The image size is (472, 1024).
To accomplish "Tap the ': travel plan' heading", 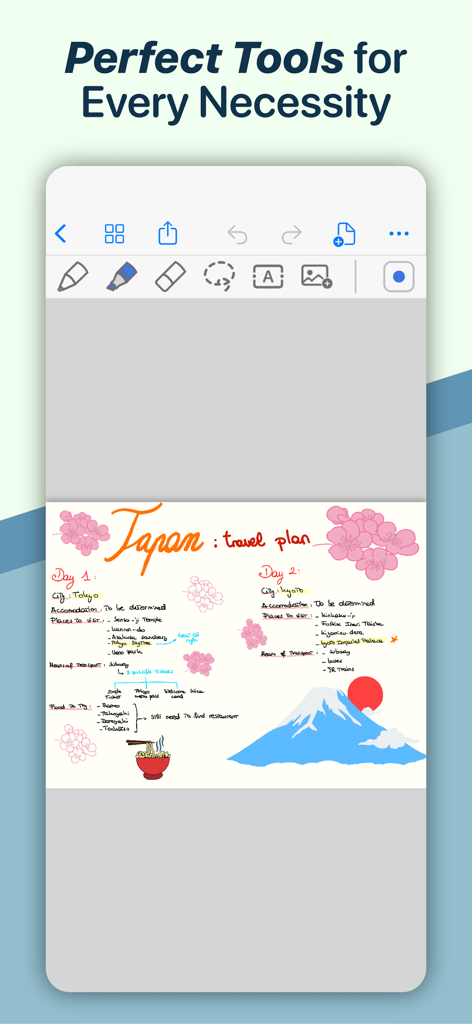I will [x=262, y=539].
